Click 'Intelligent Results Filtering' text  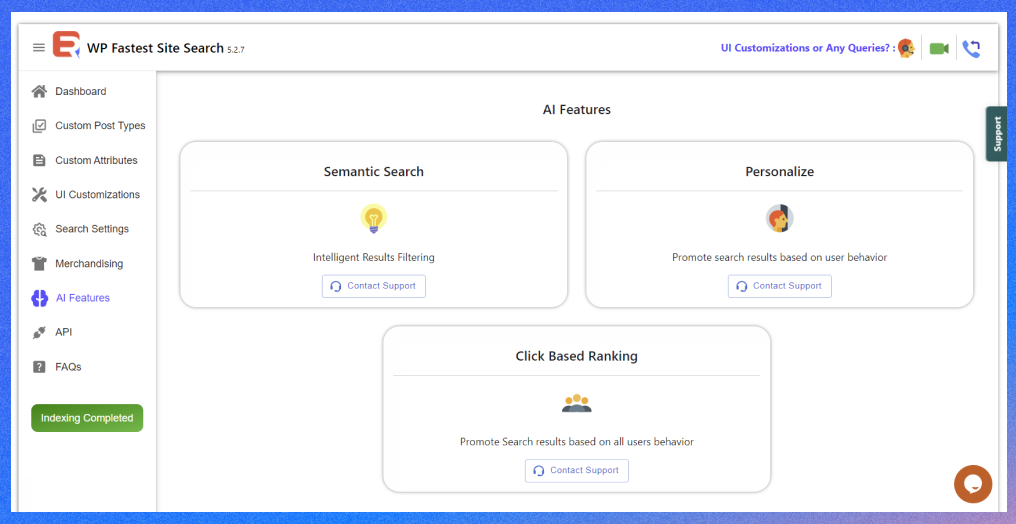point(374,257)
